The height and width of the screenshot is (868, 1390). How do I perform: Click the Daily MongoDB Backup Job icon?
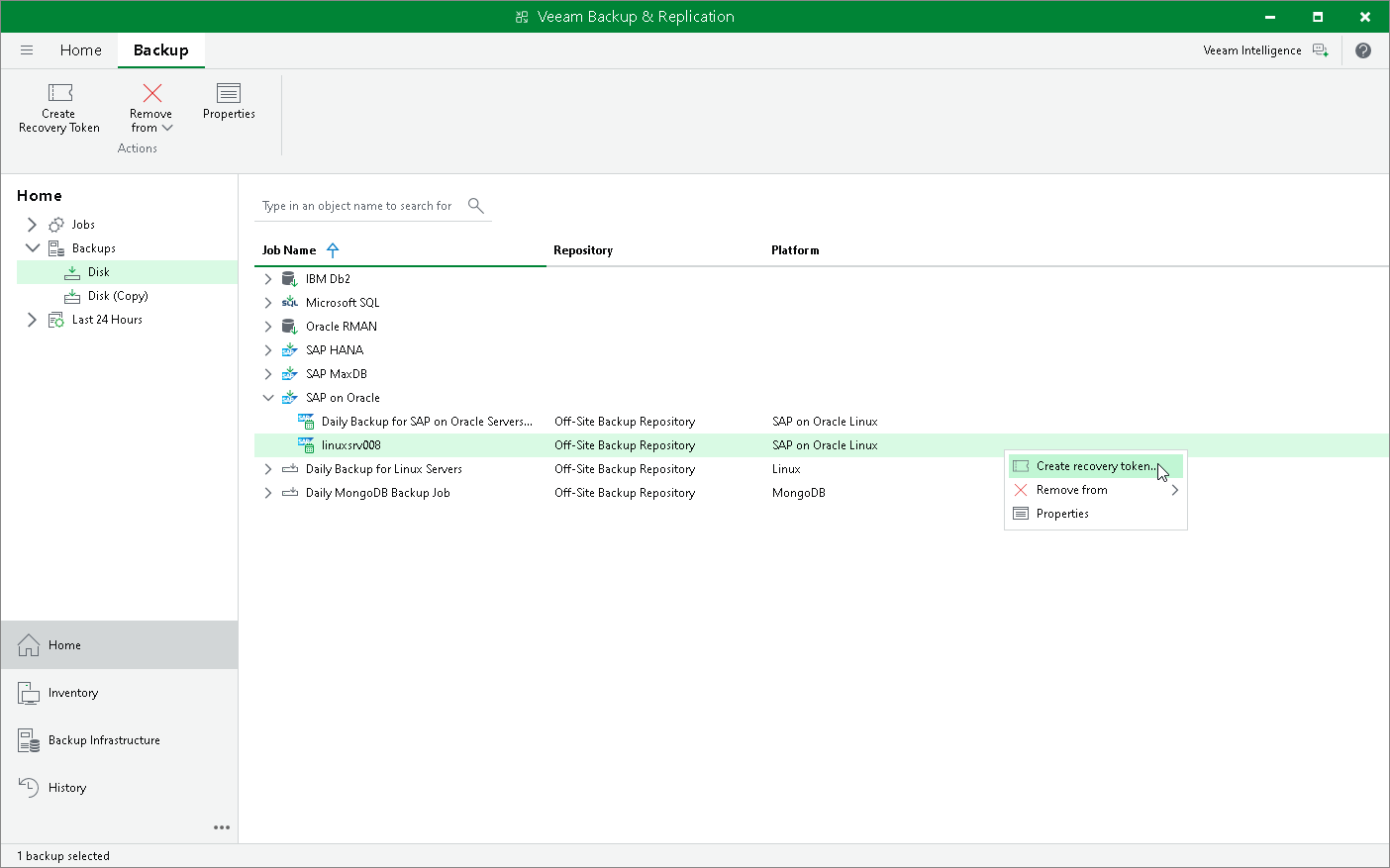click(290, 493)
